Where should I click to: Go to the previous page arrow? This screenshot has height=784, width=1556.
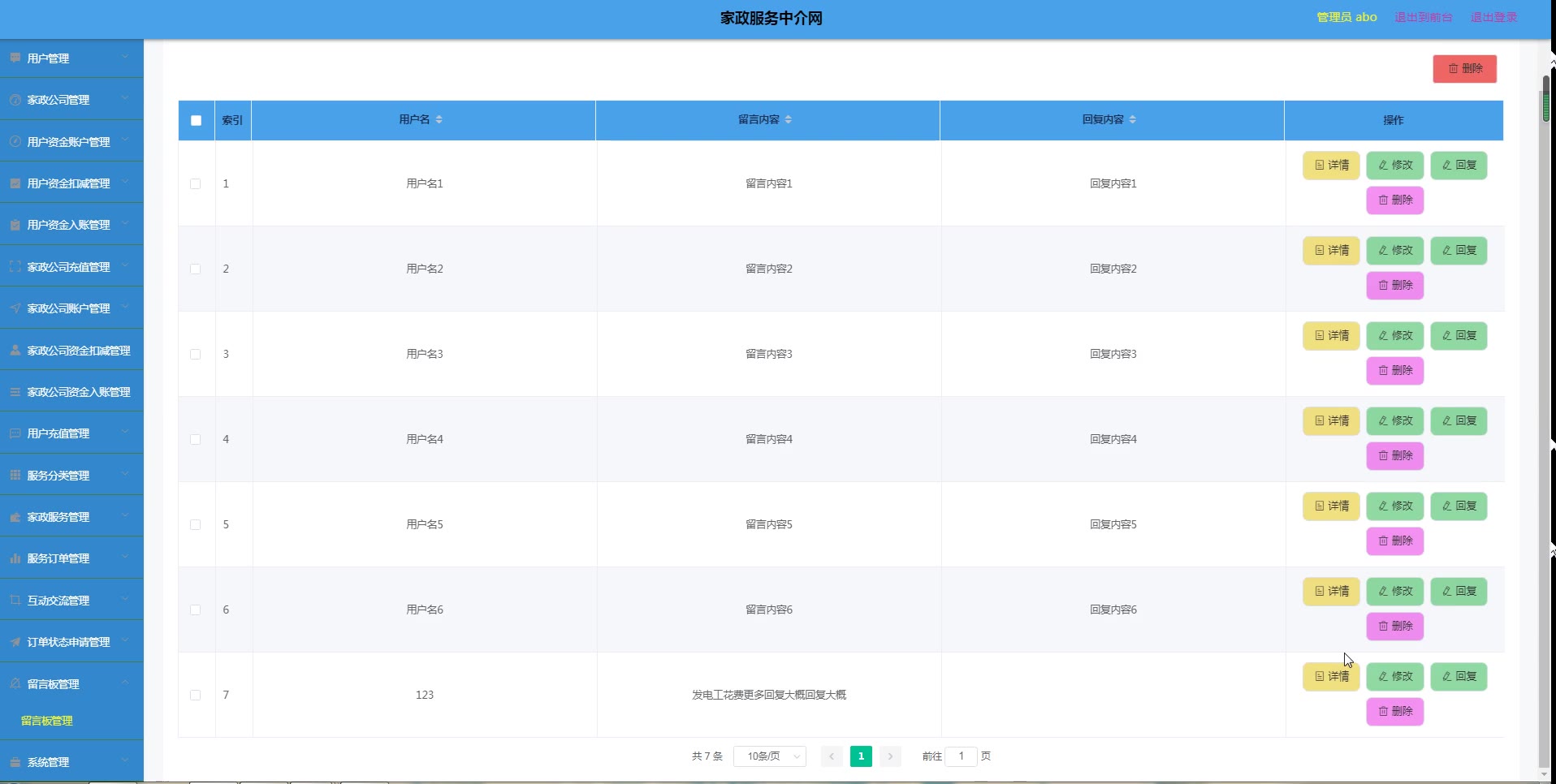click(x=832, y=756)
